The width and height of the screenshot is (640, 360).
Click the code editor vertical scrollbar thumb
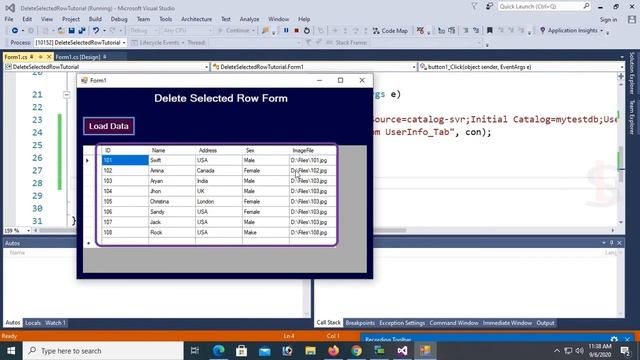pyautogui.click(x=621, y=163)
